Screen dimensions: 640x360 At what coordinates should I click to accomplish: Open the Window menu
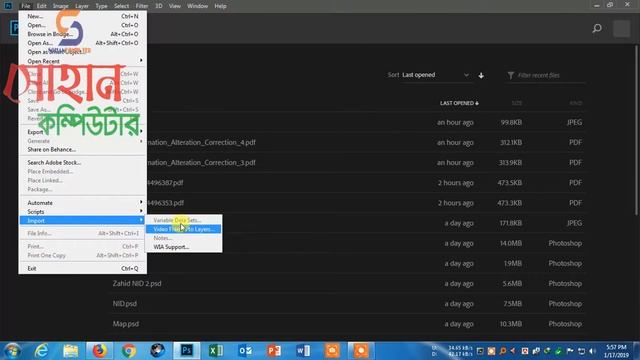pos(198,6)
